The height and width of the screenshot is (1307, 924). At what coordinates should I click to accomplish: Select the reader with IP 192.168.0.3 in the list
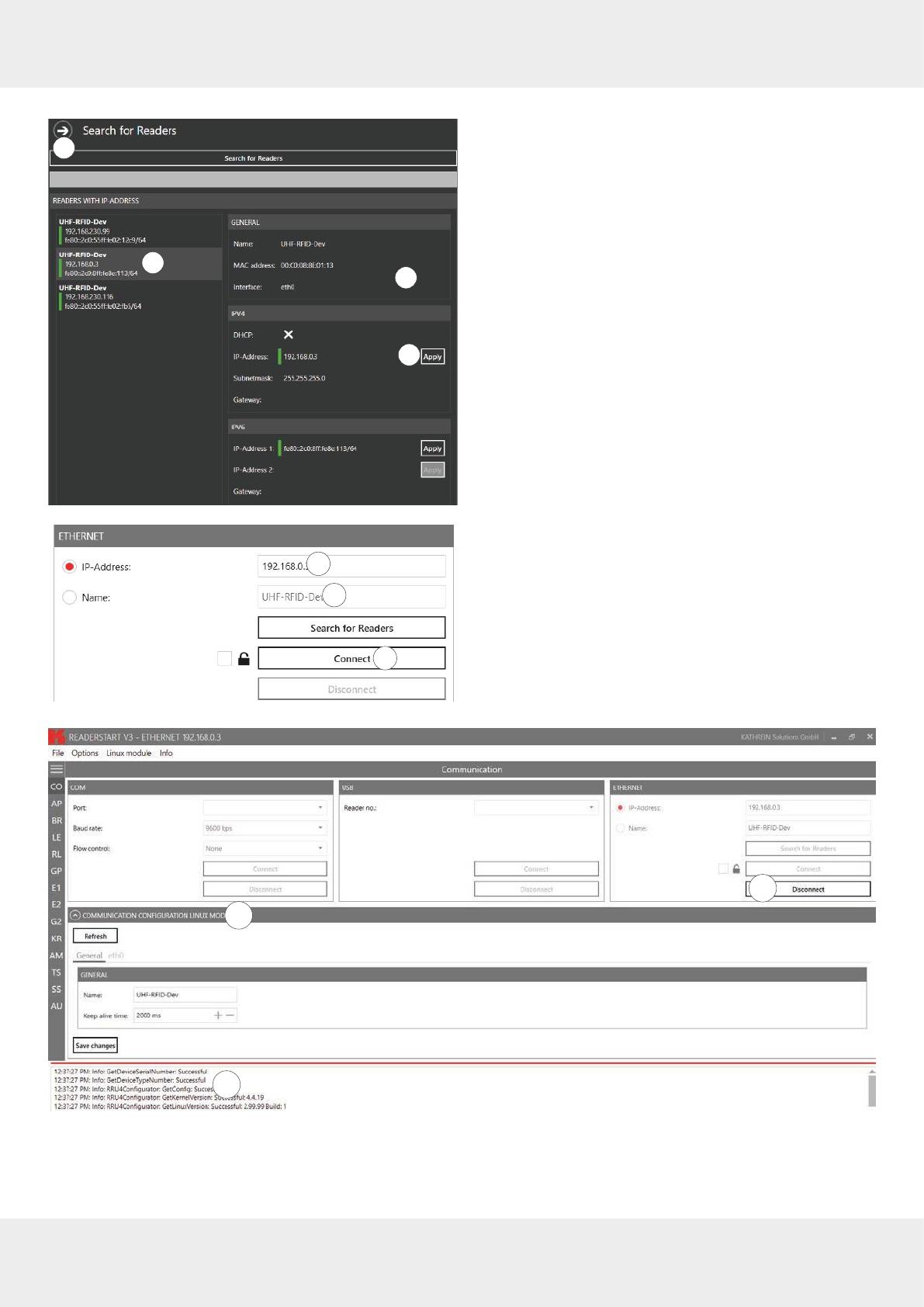coord(140,264)
